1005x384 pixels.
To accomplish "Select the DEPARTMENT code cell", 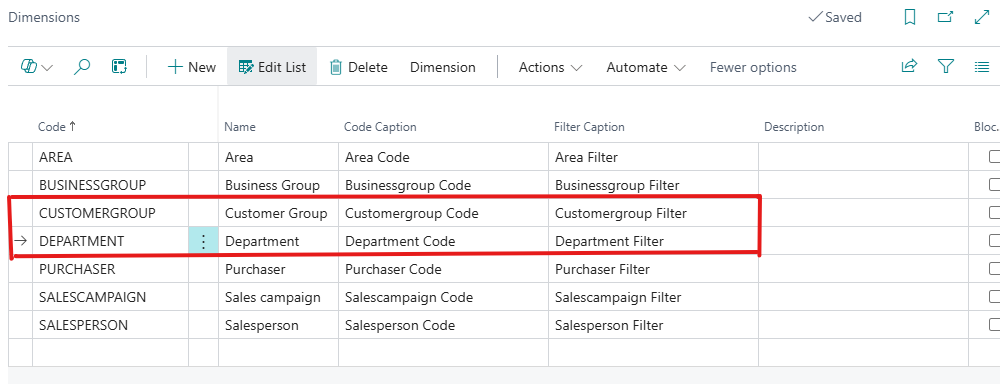I will pos(110,241).
